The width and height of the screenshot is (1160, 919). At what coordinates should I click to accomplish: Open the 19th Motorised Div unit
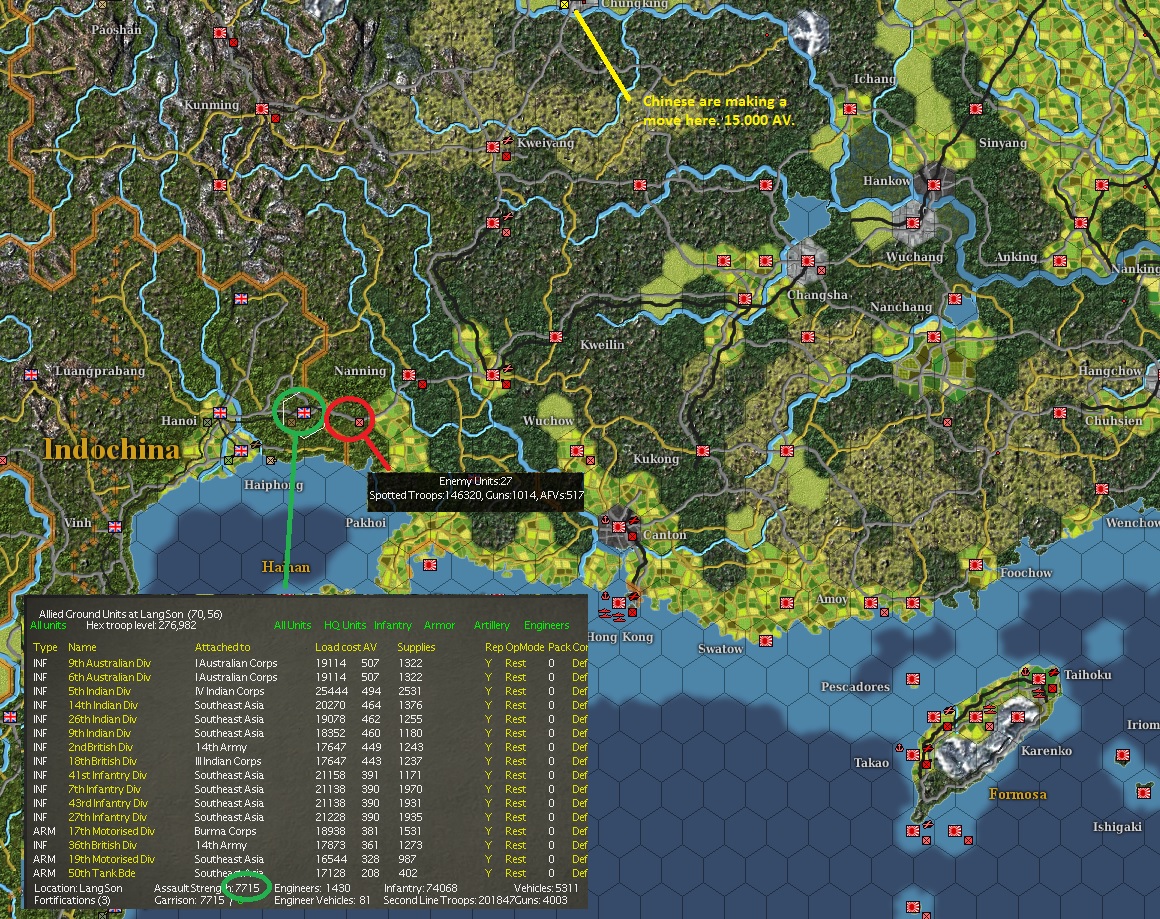(x=112, y=860)
